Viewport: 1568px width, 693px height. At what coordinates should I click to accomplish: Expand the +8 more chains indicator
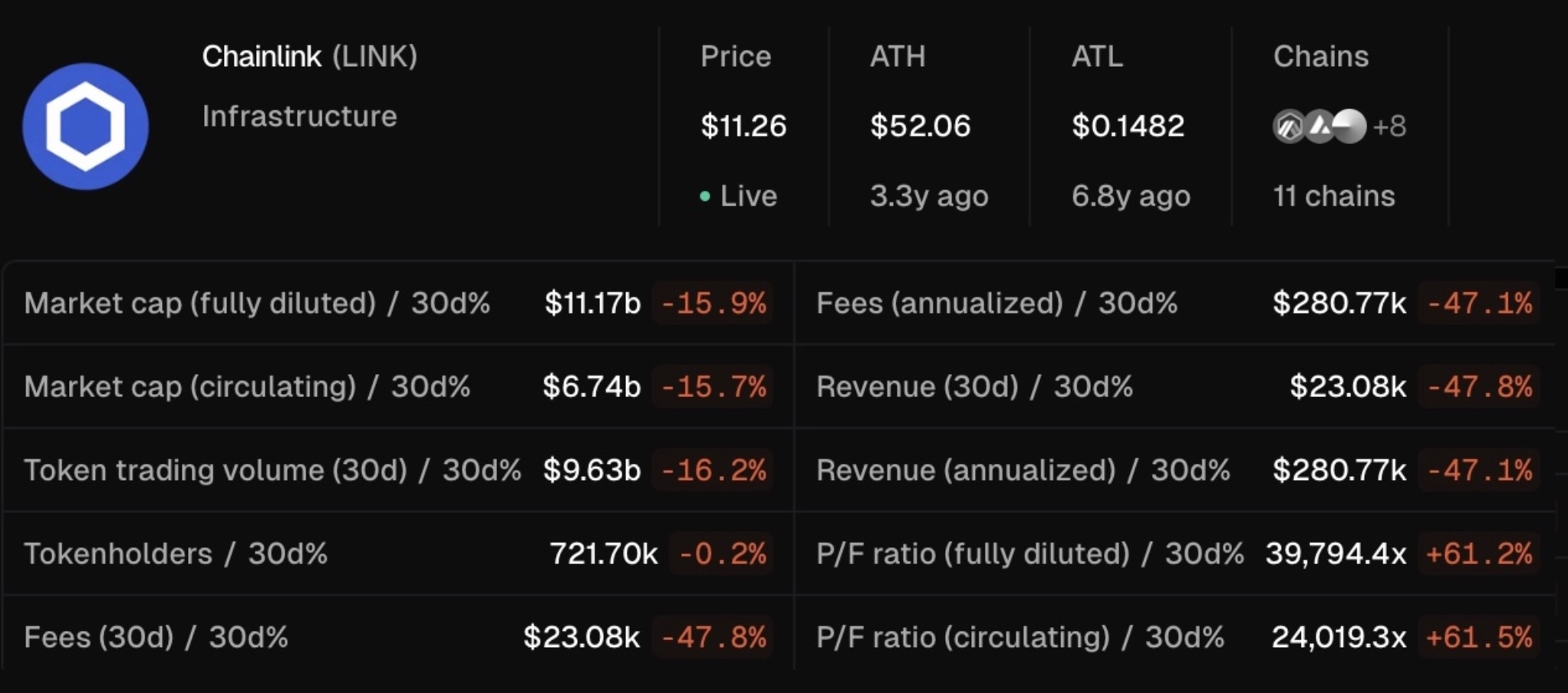point(1389,126)
